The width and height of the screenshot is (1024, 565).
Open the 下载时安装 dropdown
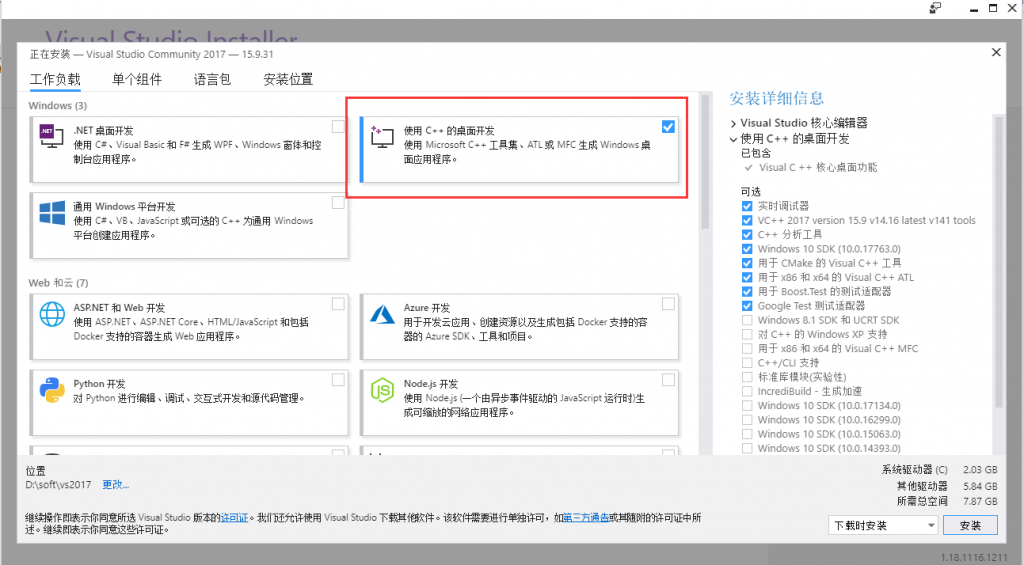pos(883,525)
